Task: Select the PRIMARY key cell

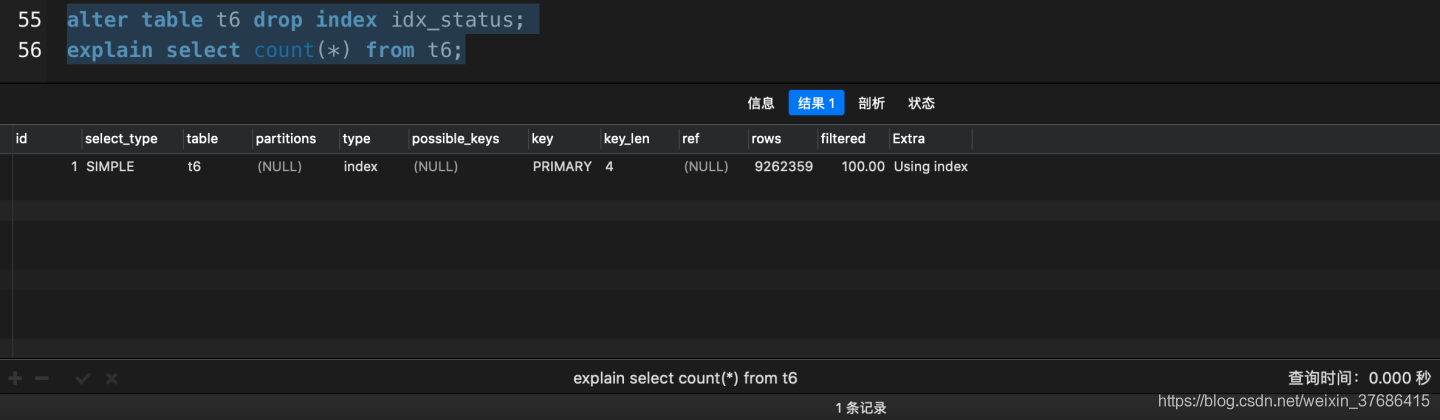Action: (562, 167)
